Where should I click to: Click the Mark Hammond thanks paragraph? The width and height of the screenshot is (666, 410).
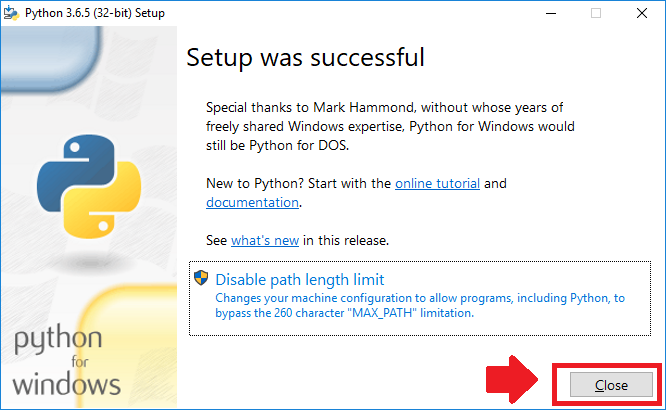(390, 127)
